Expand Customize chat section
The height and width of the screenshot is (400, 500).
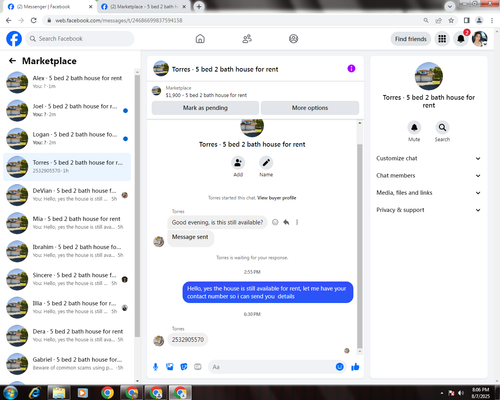428,158
